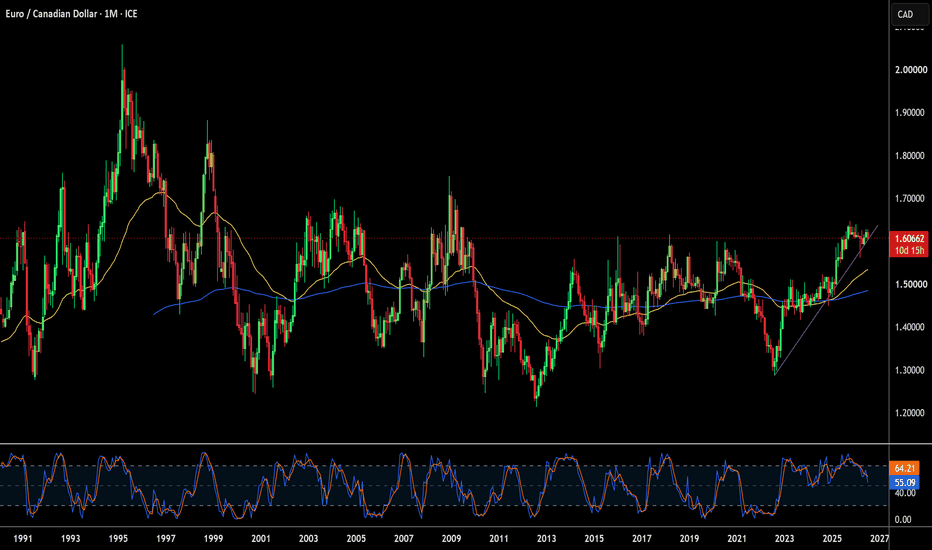Click the blue 55.09 stochastic value label
Image resolution: width=932 pixels, height=550 pixels.
pyautogui.click(x=904, y=483)
